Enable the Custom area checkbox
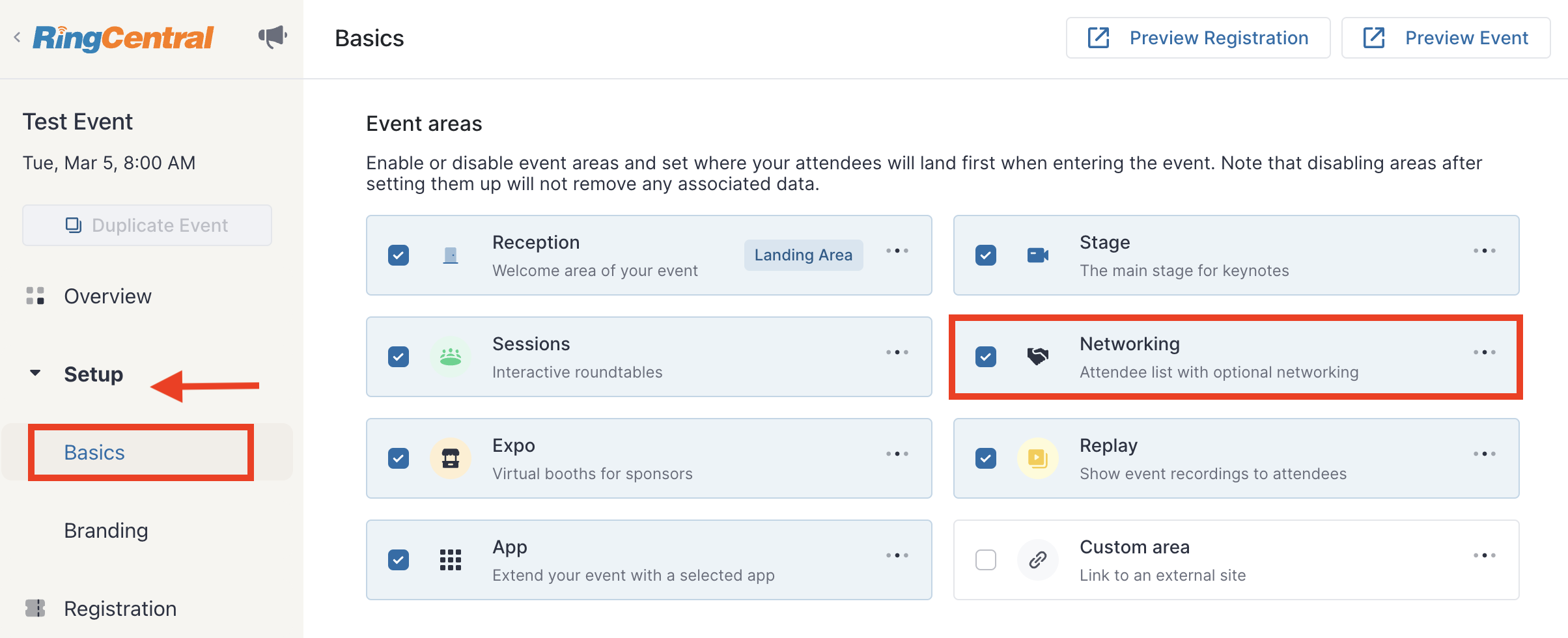1568x638 pixels. pos(986,560)
